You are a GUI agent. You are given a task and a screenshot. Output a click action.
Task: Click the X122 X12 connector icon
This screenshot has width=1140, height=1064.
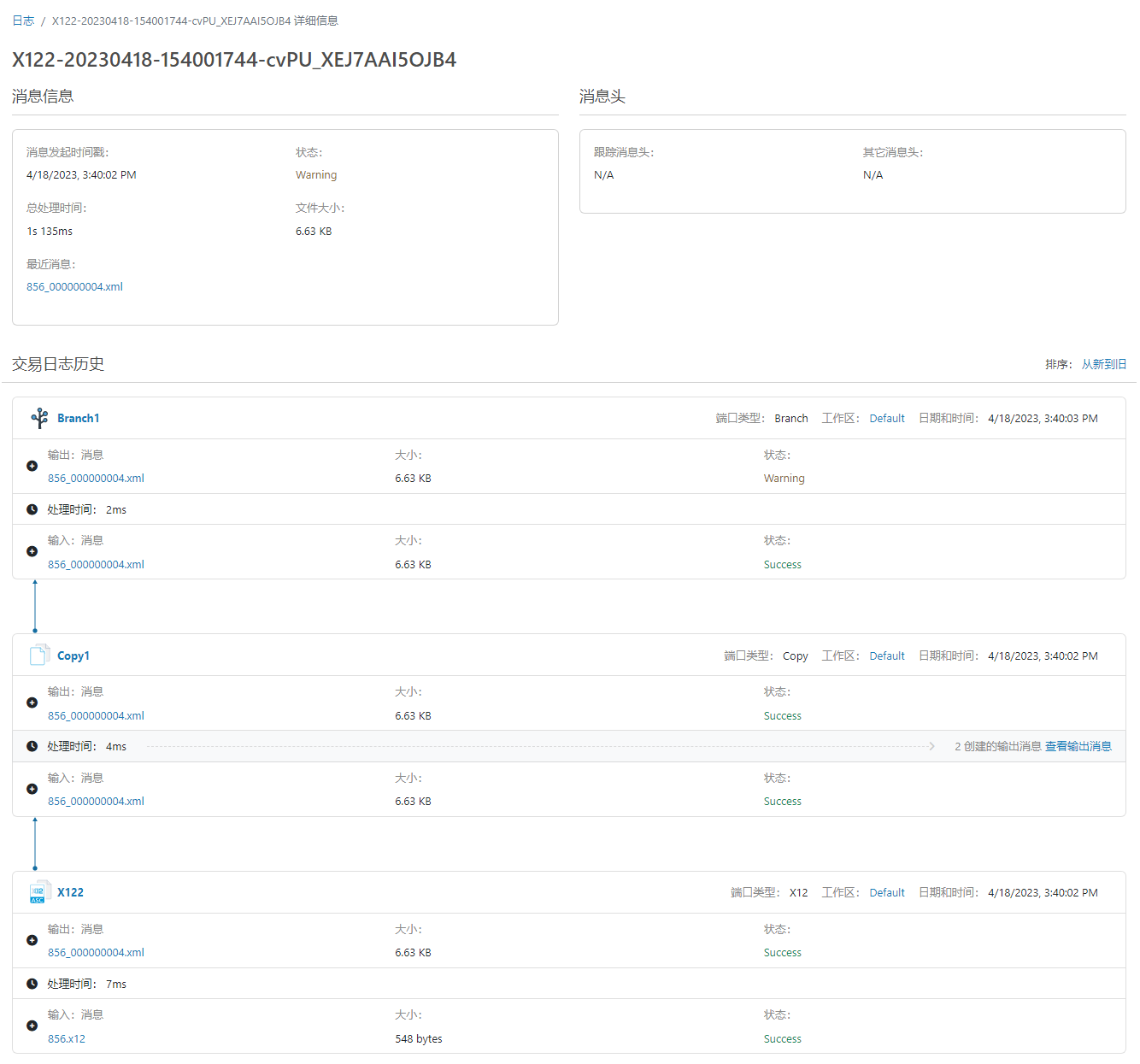coord(39,892)
